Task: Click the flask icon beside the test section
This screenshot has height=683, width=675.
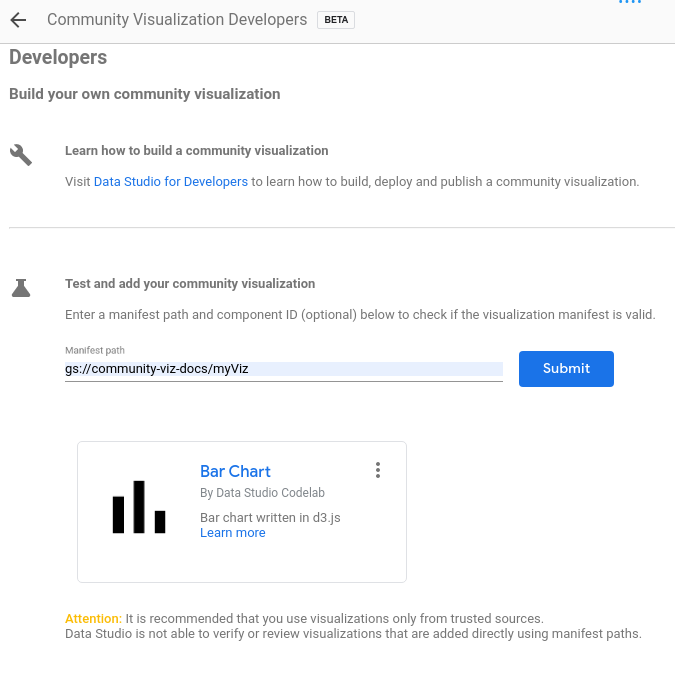Action: click(x=21, y=288)
